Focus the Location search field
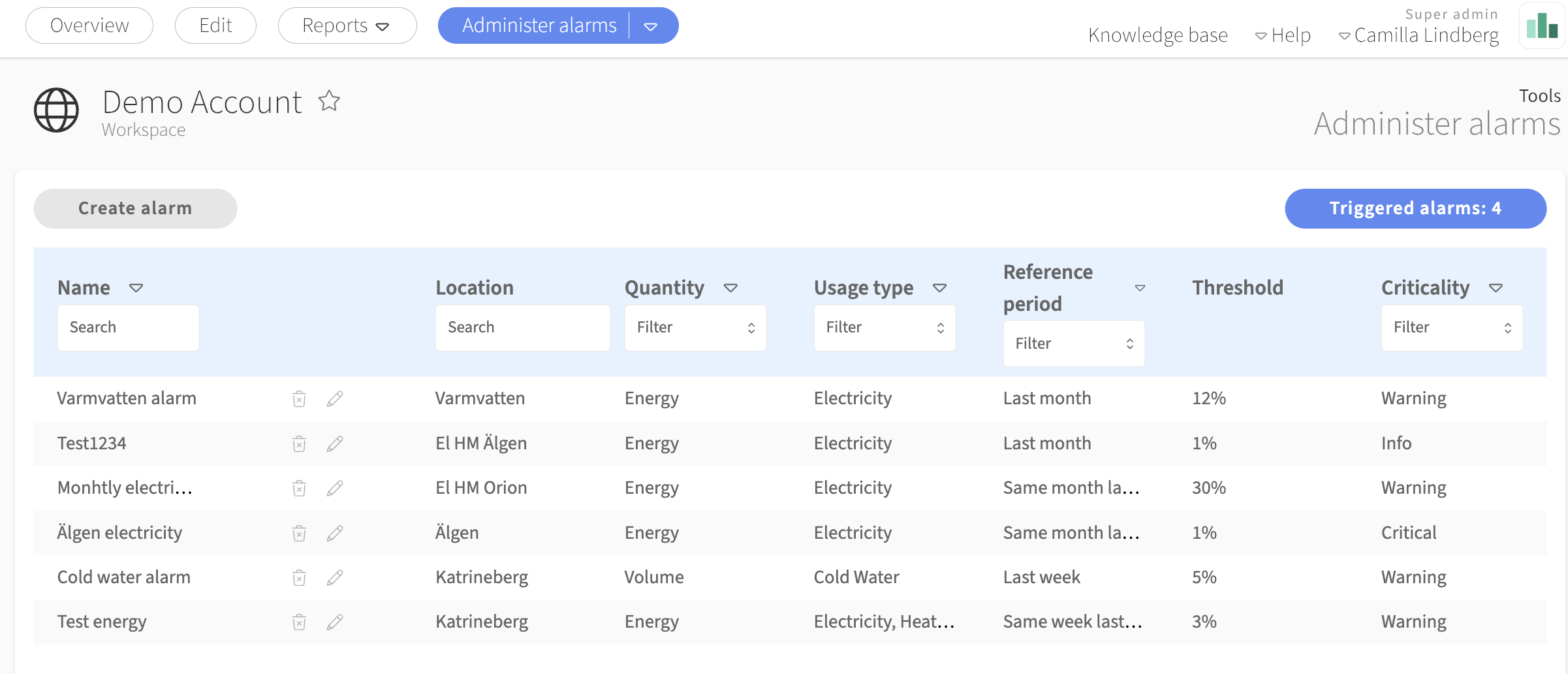This screenshot has height=674, width=1568. [523, 328]
